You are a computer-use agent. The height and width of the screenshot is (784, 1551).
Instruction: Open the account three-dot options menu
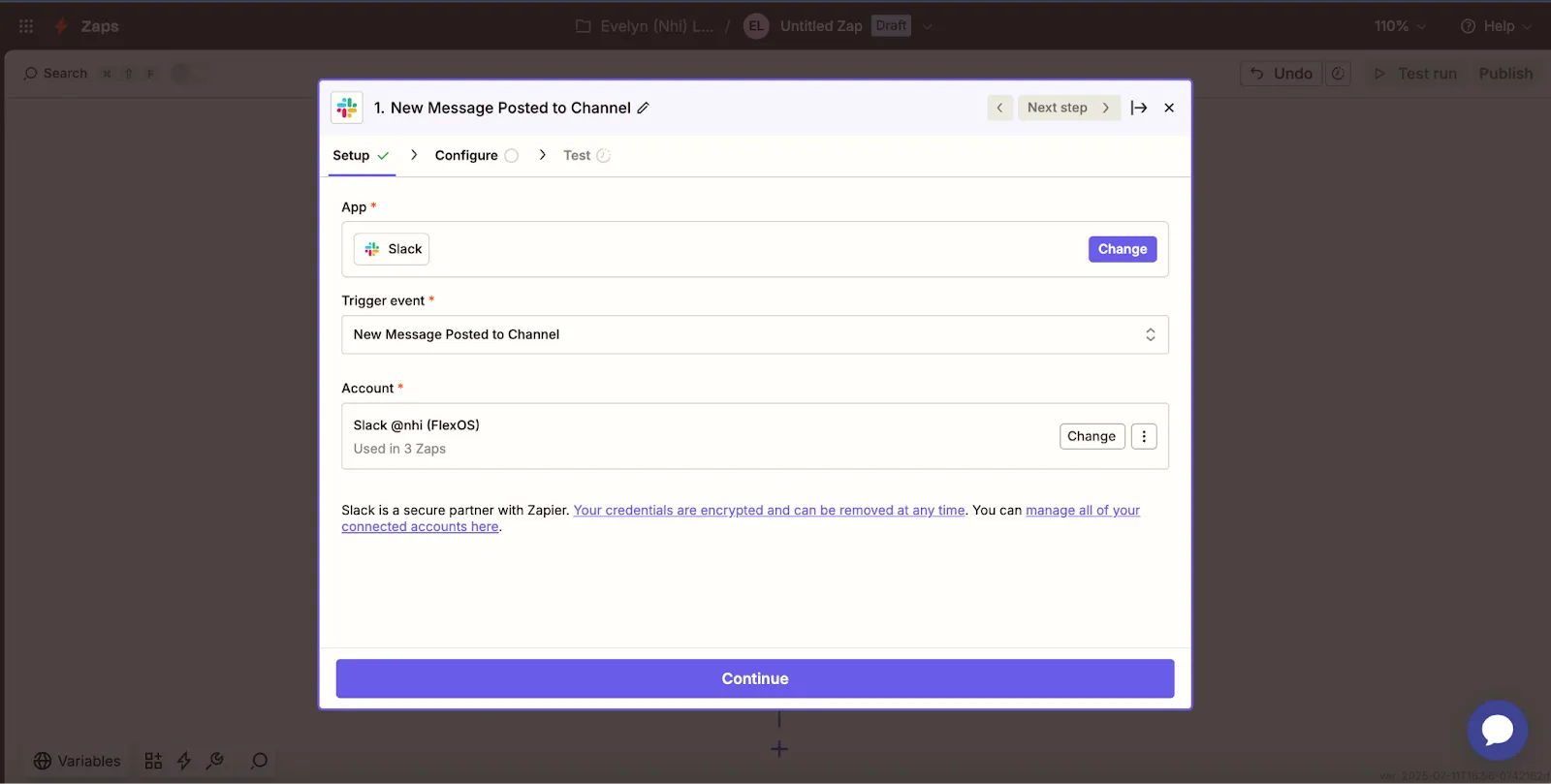pyautogui.click(x=1144, y=436)
